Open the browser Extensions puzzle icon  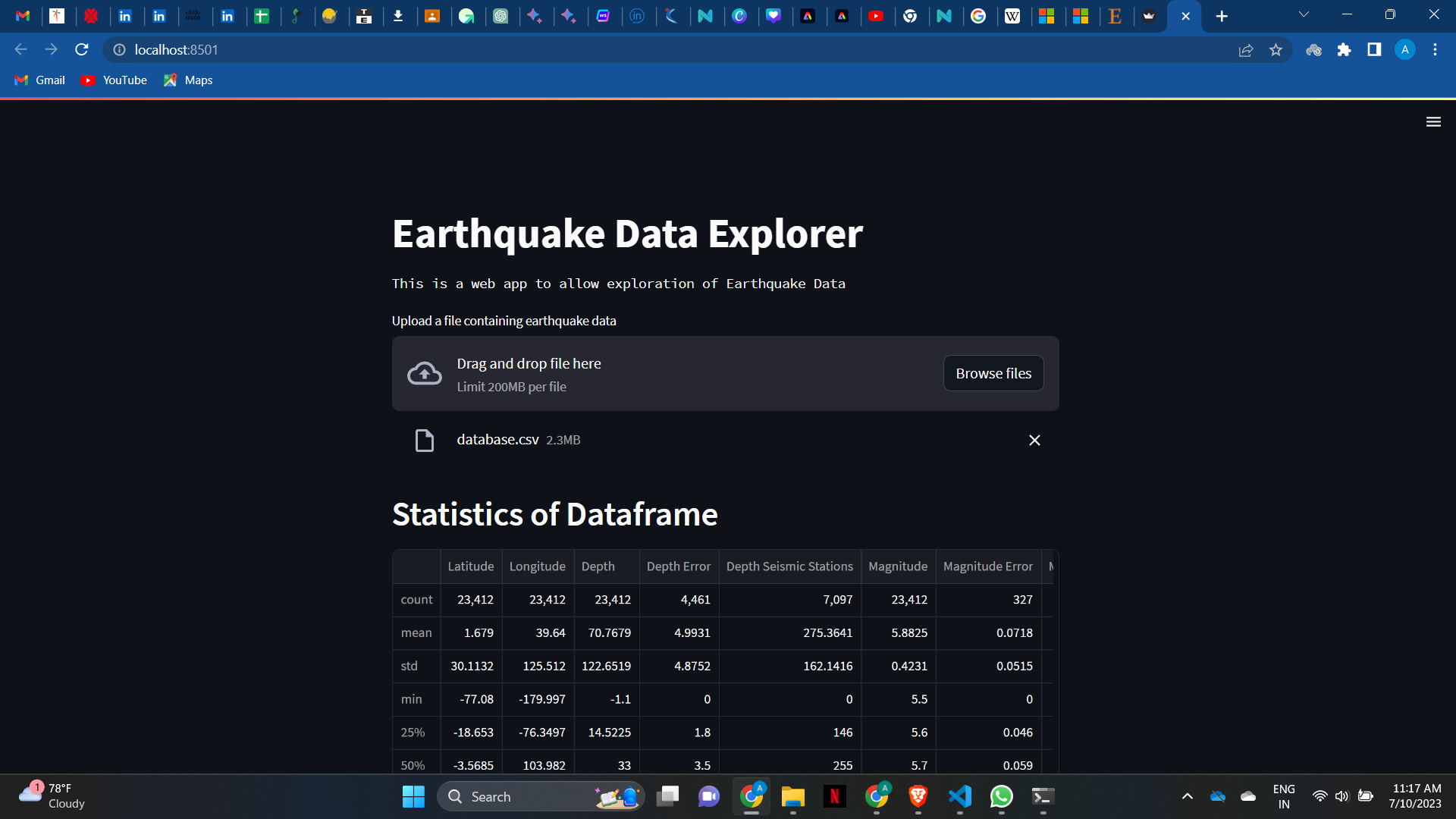pos(1345,49)
